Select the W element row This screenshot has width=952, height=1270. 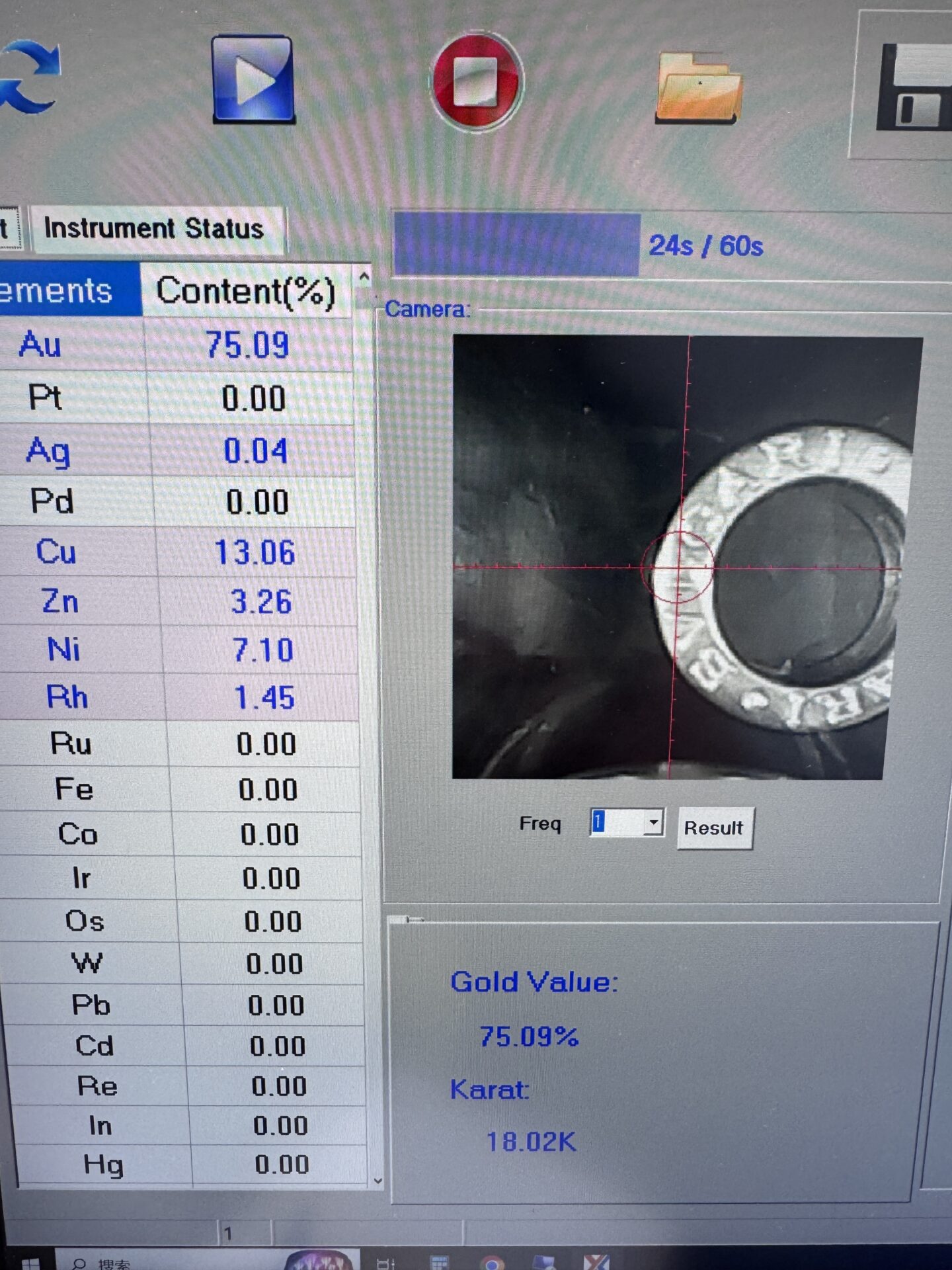pyautogui.click(x=183, y=964)
